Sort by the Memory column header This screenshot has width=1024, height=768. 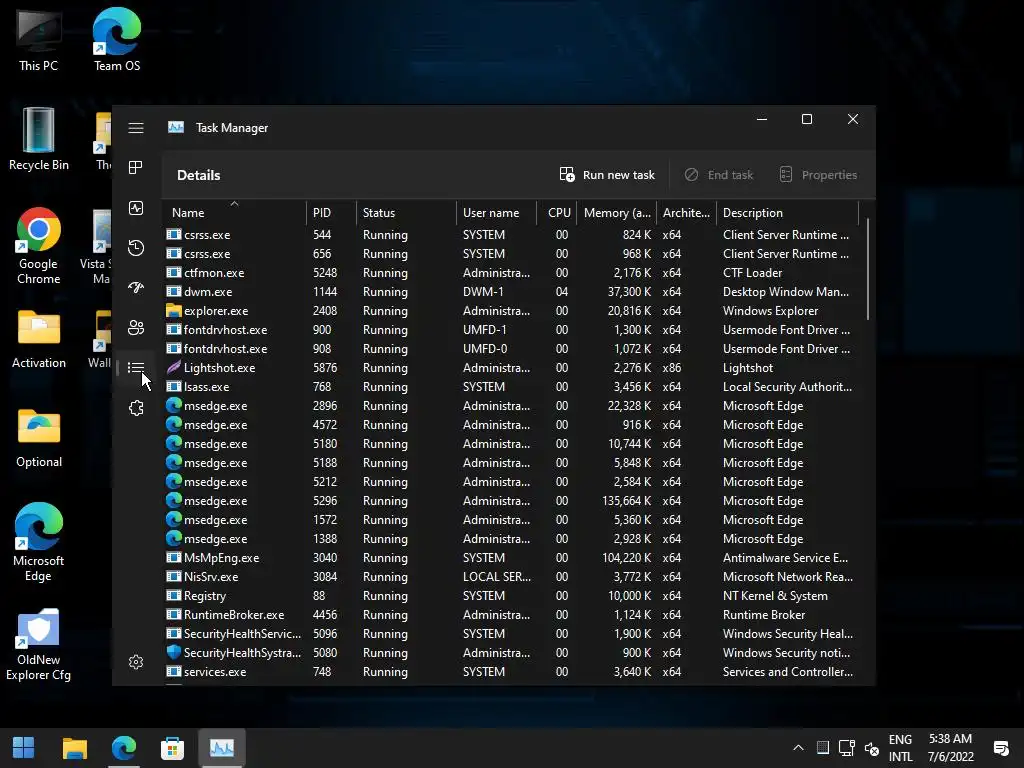[617, 213]
